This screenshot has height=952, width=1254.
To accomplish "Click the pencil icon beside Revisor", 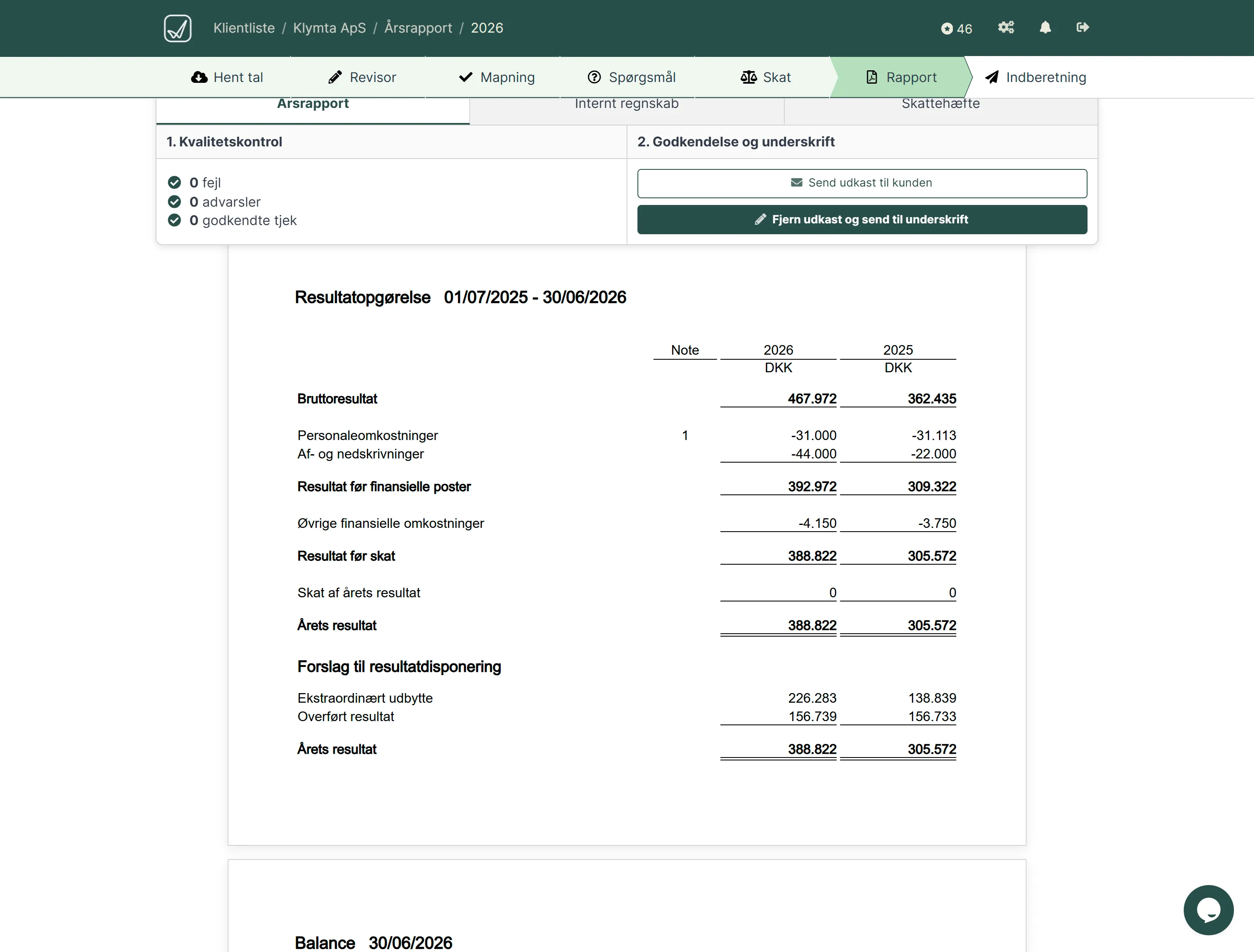I will point(335,77).
